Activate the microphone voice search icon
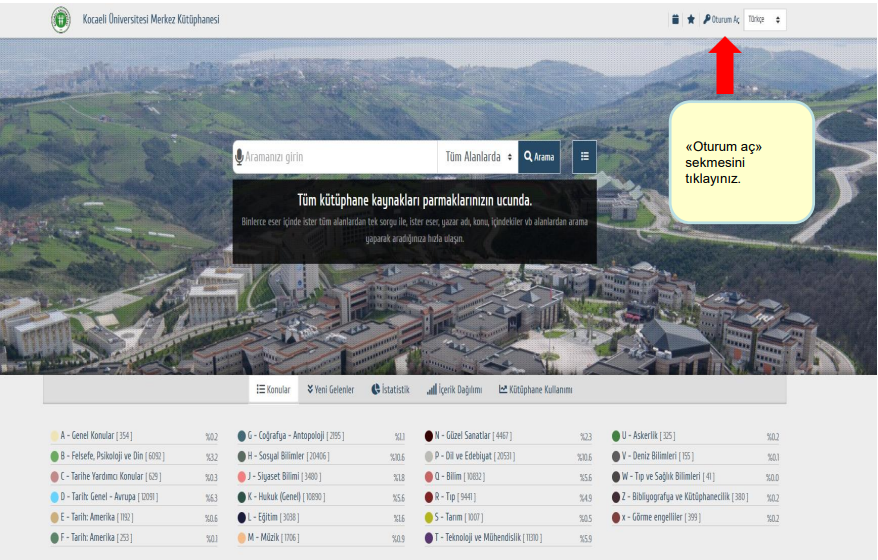878x560 pixels. [239, 157]
